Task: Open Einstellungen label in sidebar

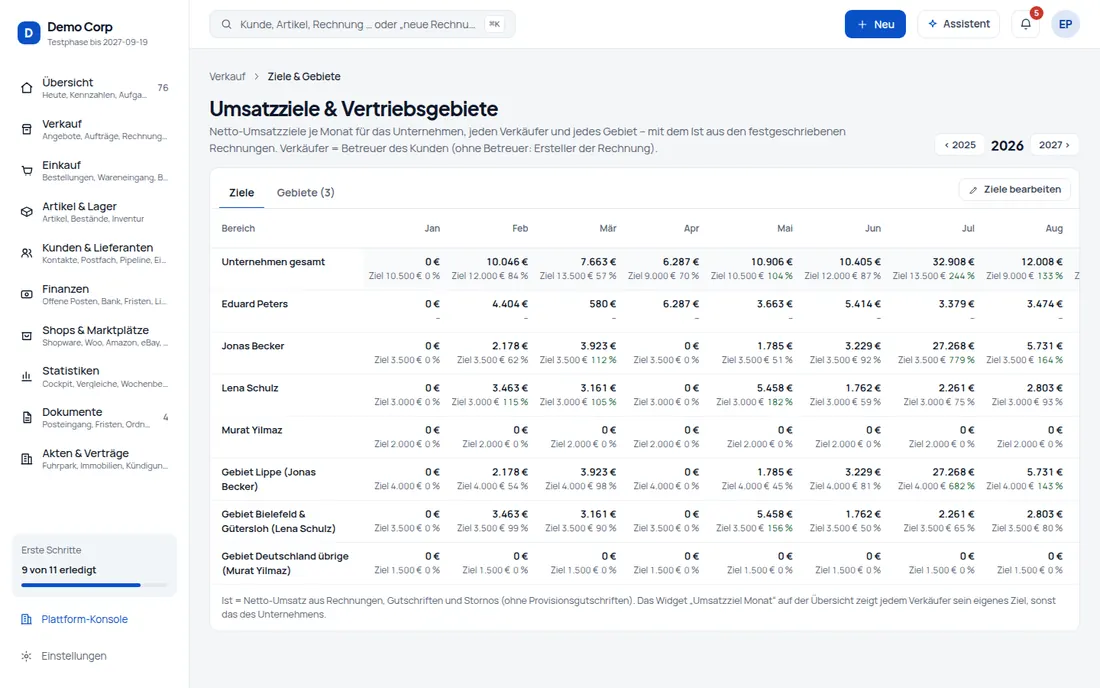Action: point(74,656)
